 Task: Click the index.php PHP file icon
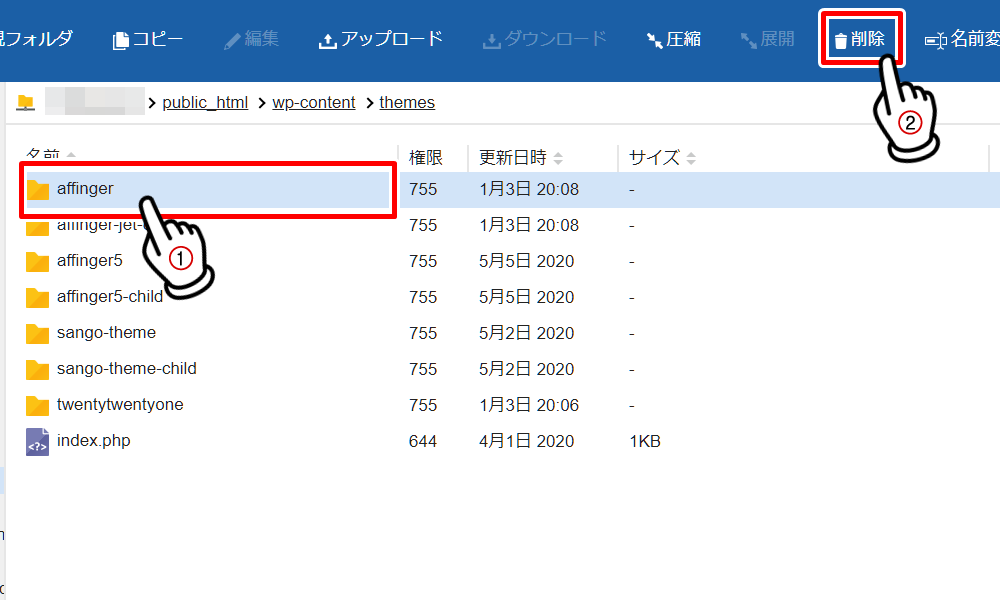[38, 442]
